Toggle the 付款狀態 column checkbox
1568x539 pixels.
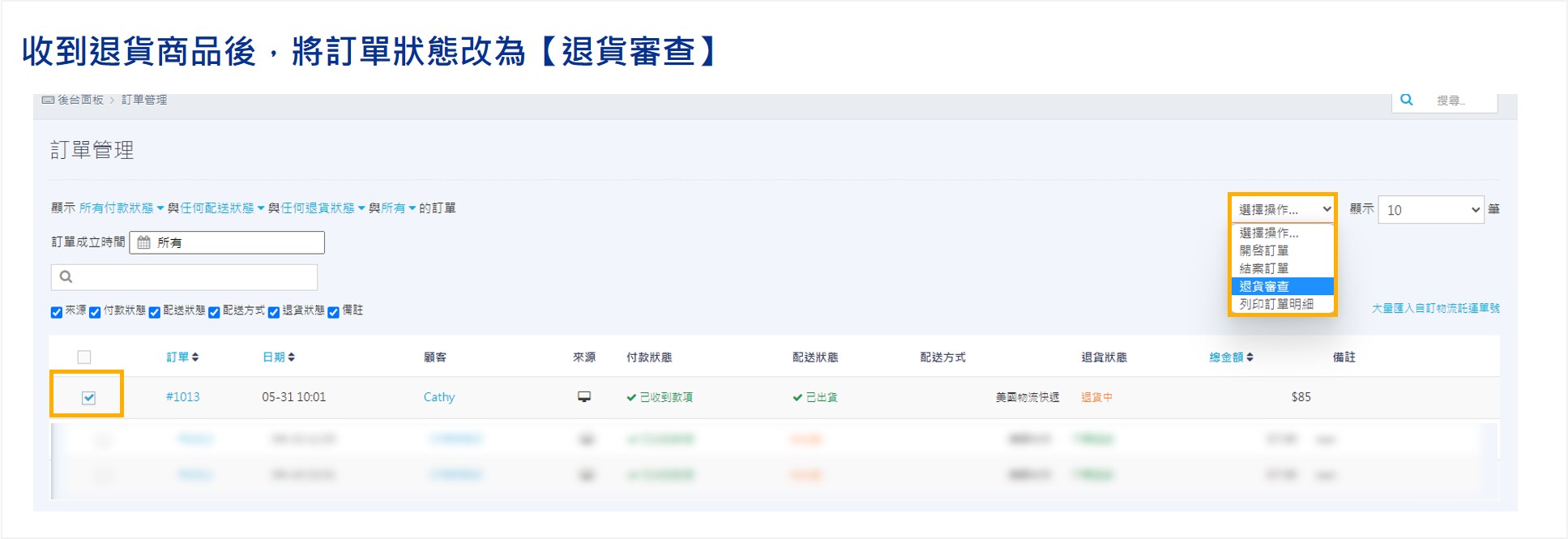click(95, 312)
